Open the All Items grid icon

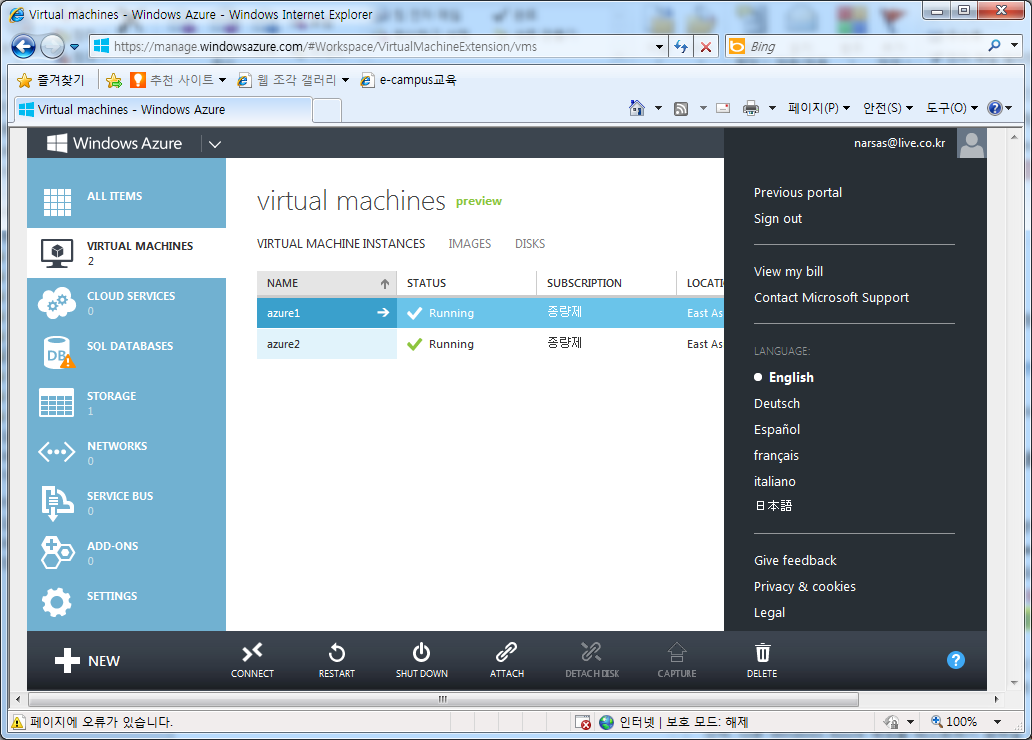pyautogui.click(x=57, y=202)
